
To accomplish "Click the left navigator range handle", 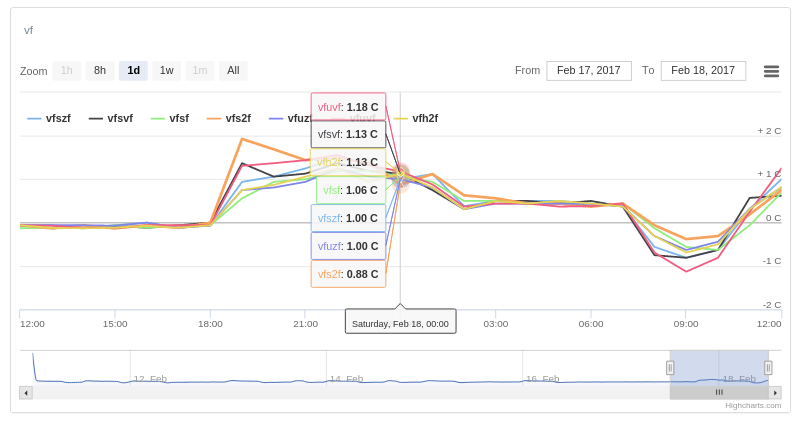I will [x=670, y=368].
